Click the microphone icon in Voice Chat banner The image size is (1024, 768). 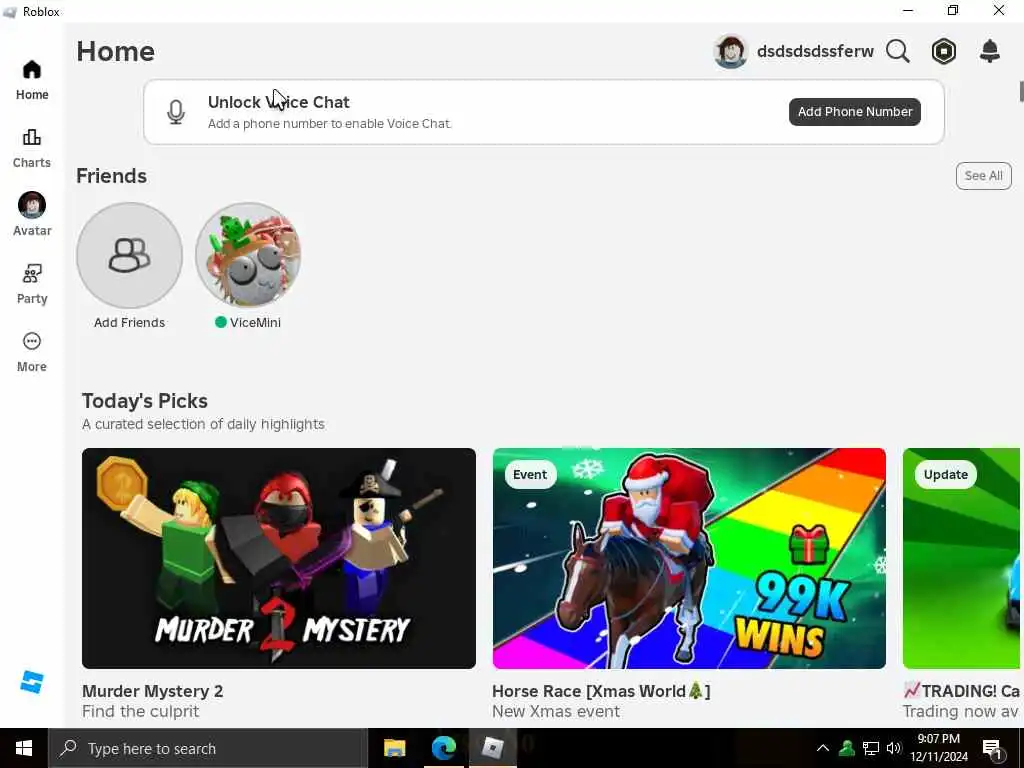coord(176,112)
